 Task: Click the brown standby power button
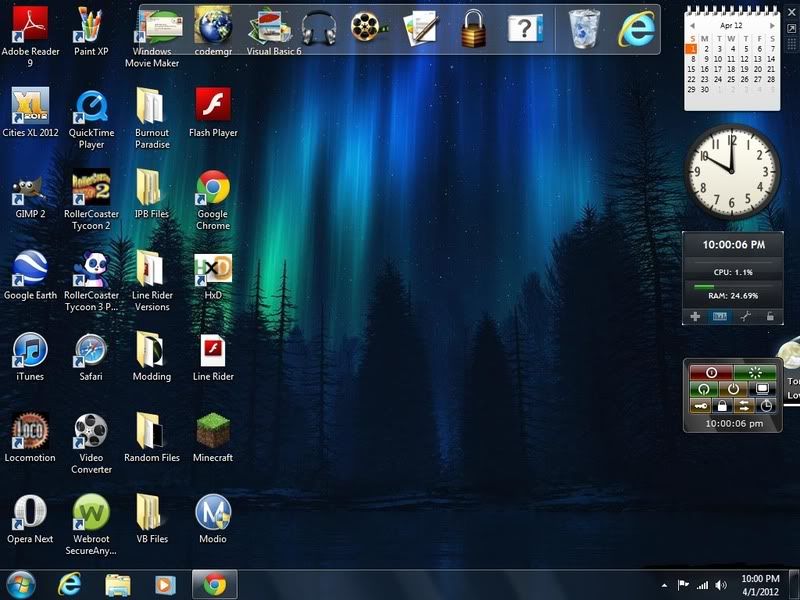click(x=733, y=389)
